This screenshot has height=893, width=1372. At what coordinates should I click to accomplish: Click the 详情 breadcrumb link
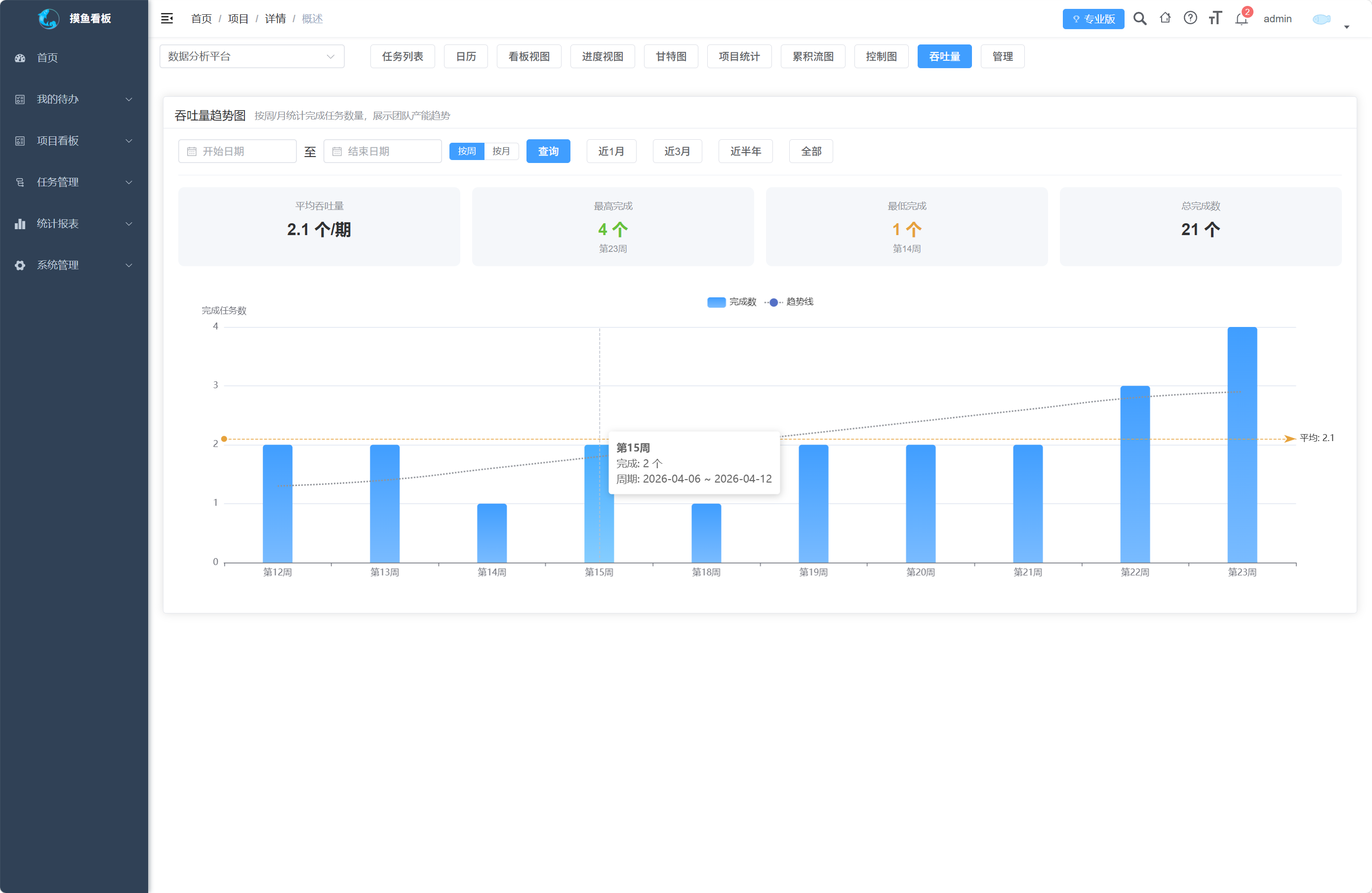click(275, 19)
